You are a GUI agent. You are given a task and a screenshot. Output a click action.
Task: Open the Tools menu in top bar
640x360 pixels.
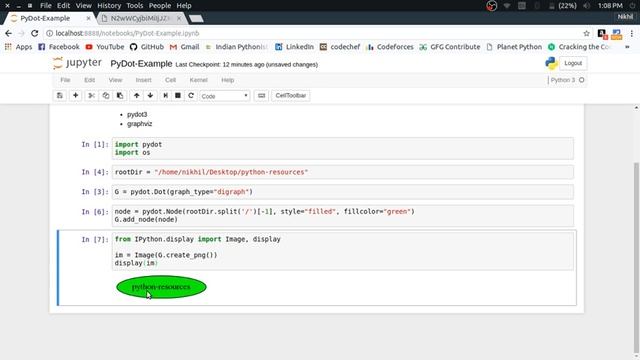click(x=134, y=6)
